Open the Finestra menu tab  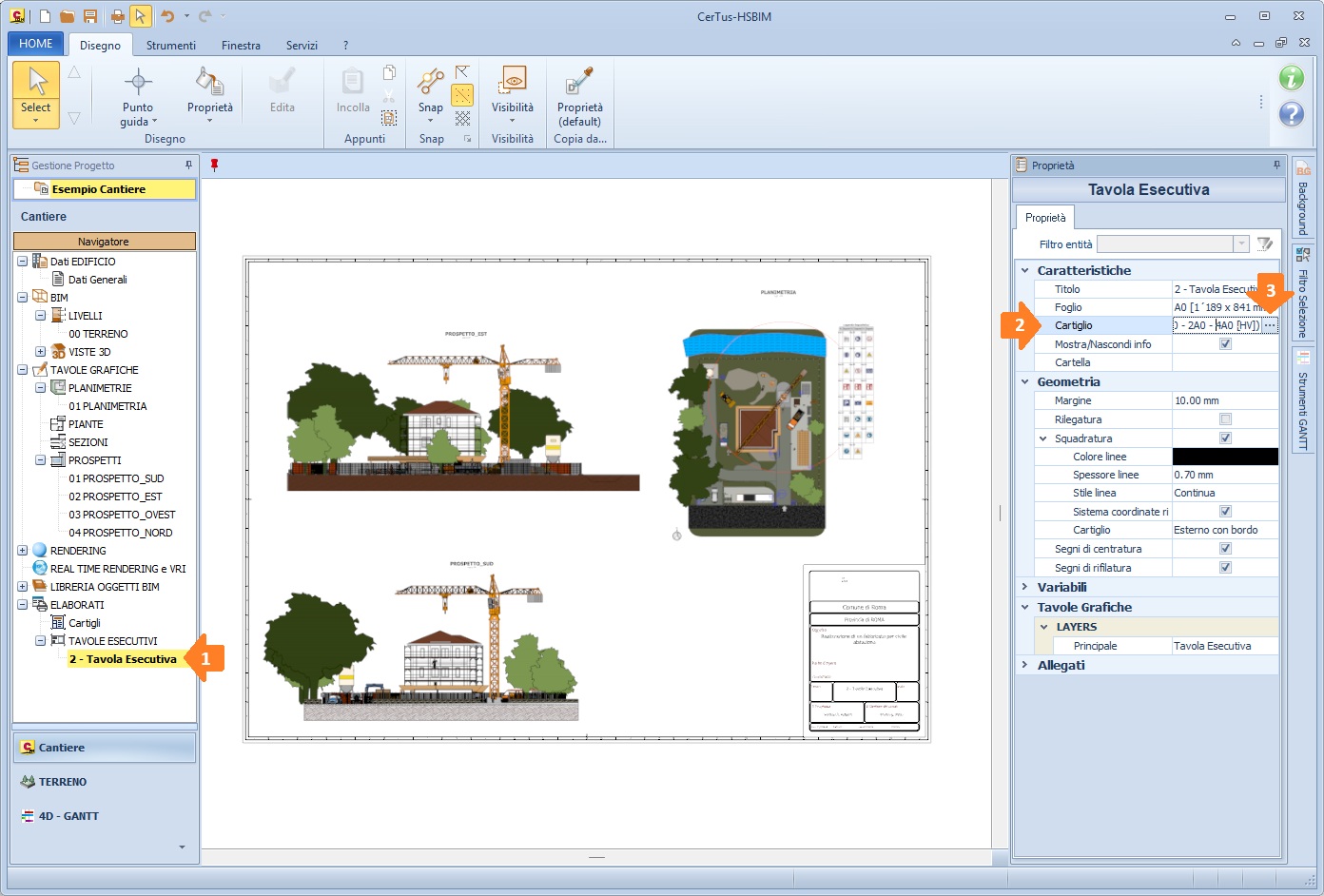pyautogui.click(x=241, y=45)
